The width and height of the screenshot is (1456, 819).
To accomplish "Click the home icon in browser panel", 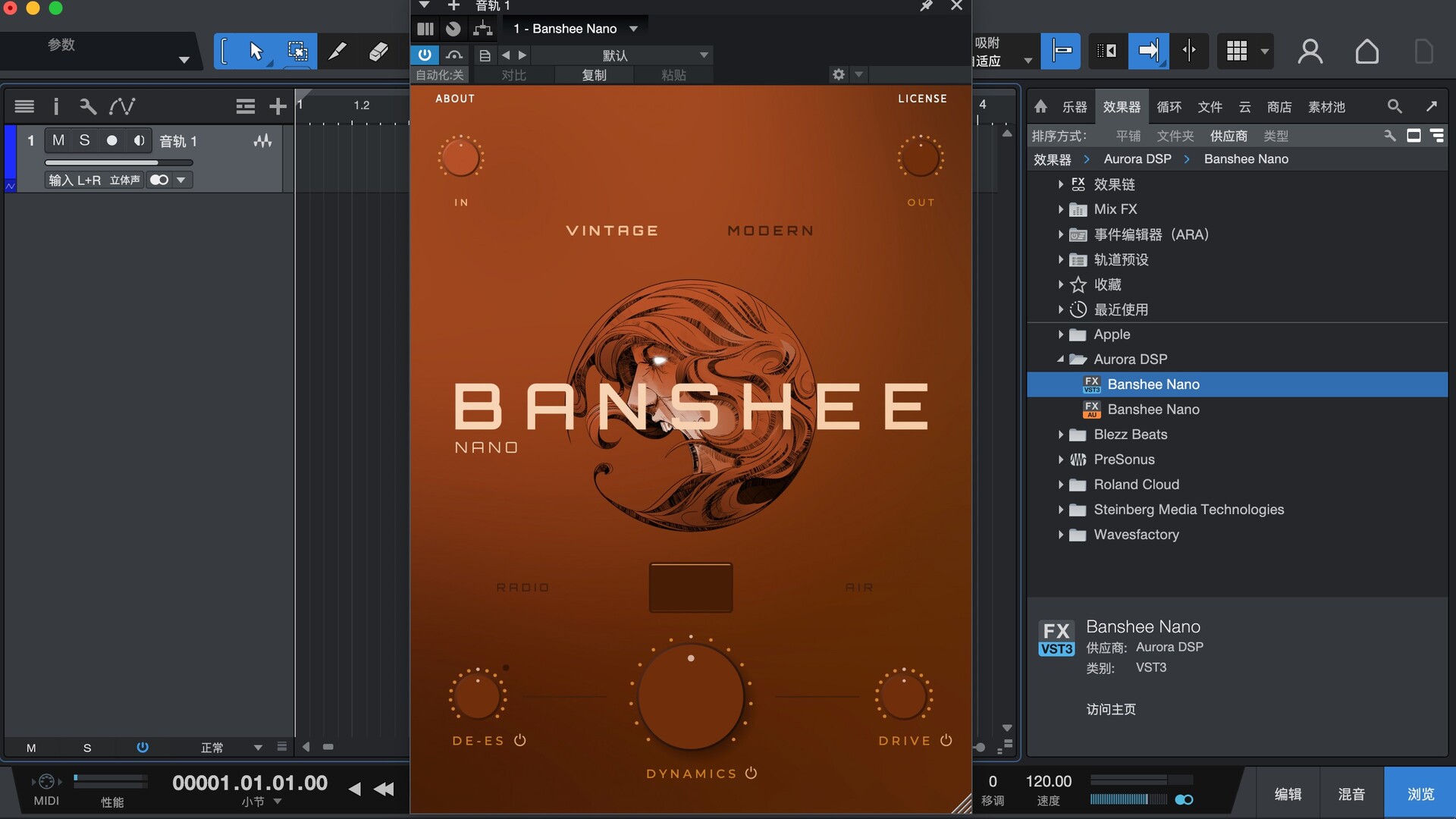I will 1040,106.
